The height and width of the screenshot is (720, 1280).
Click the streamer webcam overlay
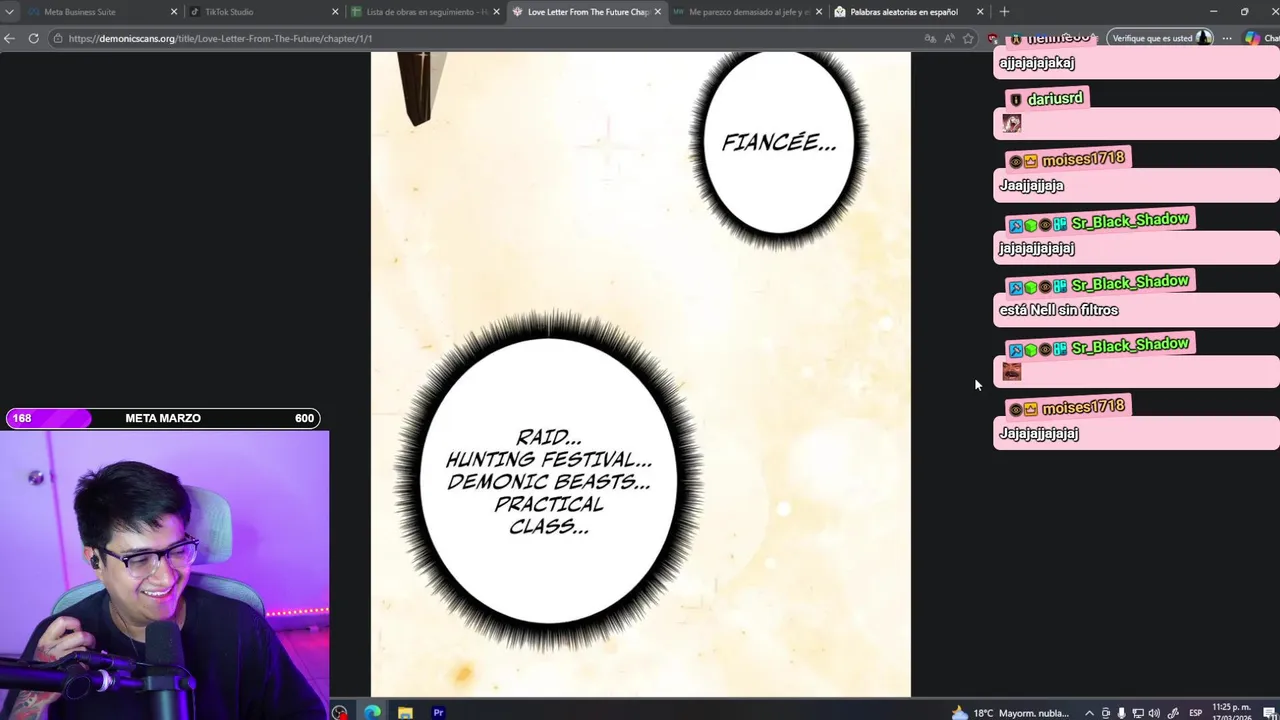pyautogui.click(x=164, y=575)
